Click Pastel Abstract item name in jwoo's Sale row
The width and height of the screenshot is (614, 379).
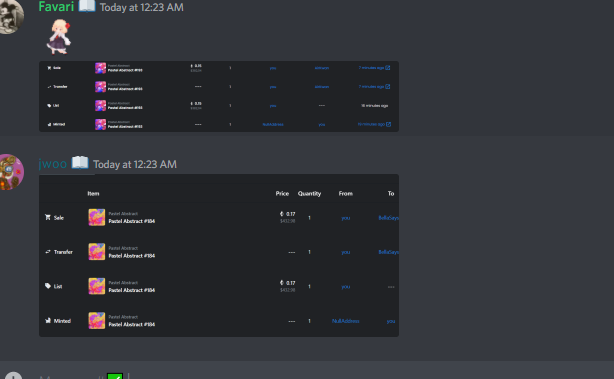coord(132,221)
